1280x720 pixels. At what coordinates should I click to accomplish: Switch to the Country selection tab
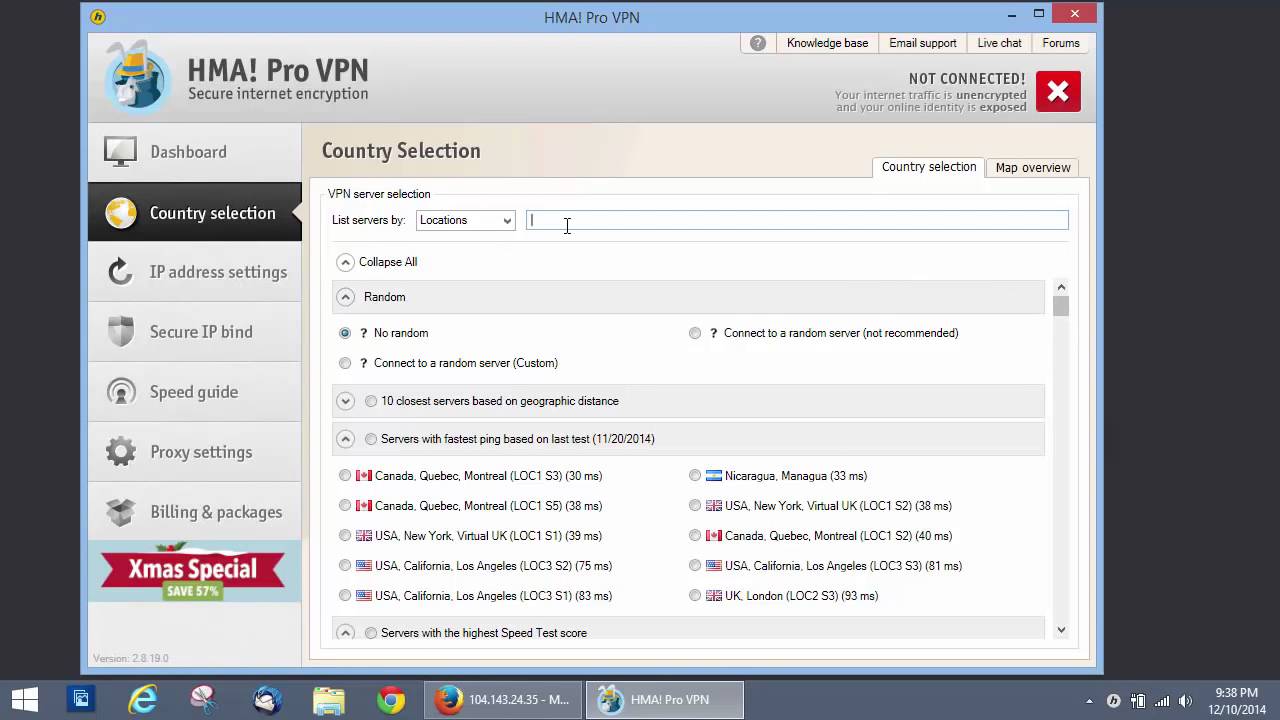click(x=928, y=167)
